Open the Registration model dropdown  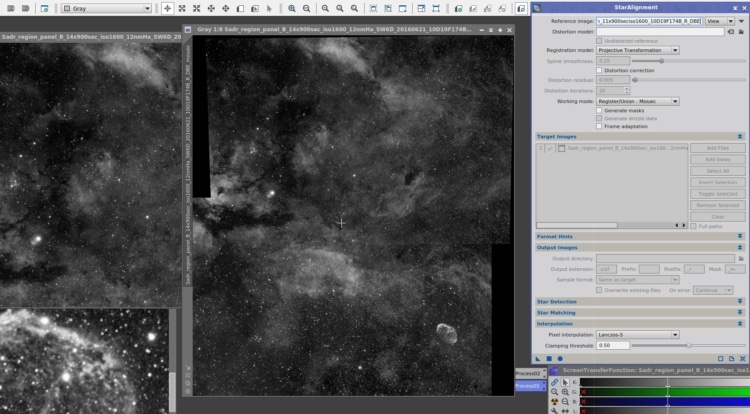638,50
